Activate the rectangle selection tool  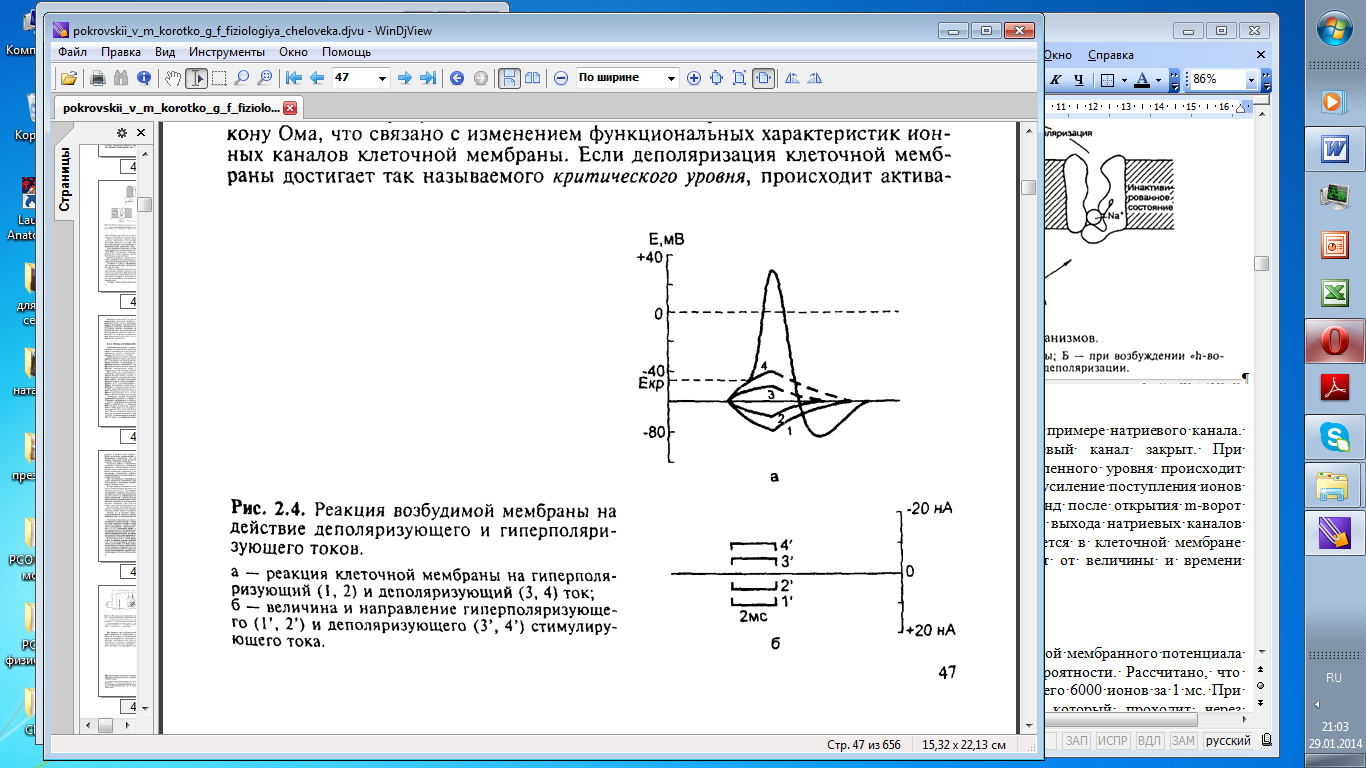click(218, 78)
